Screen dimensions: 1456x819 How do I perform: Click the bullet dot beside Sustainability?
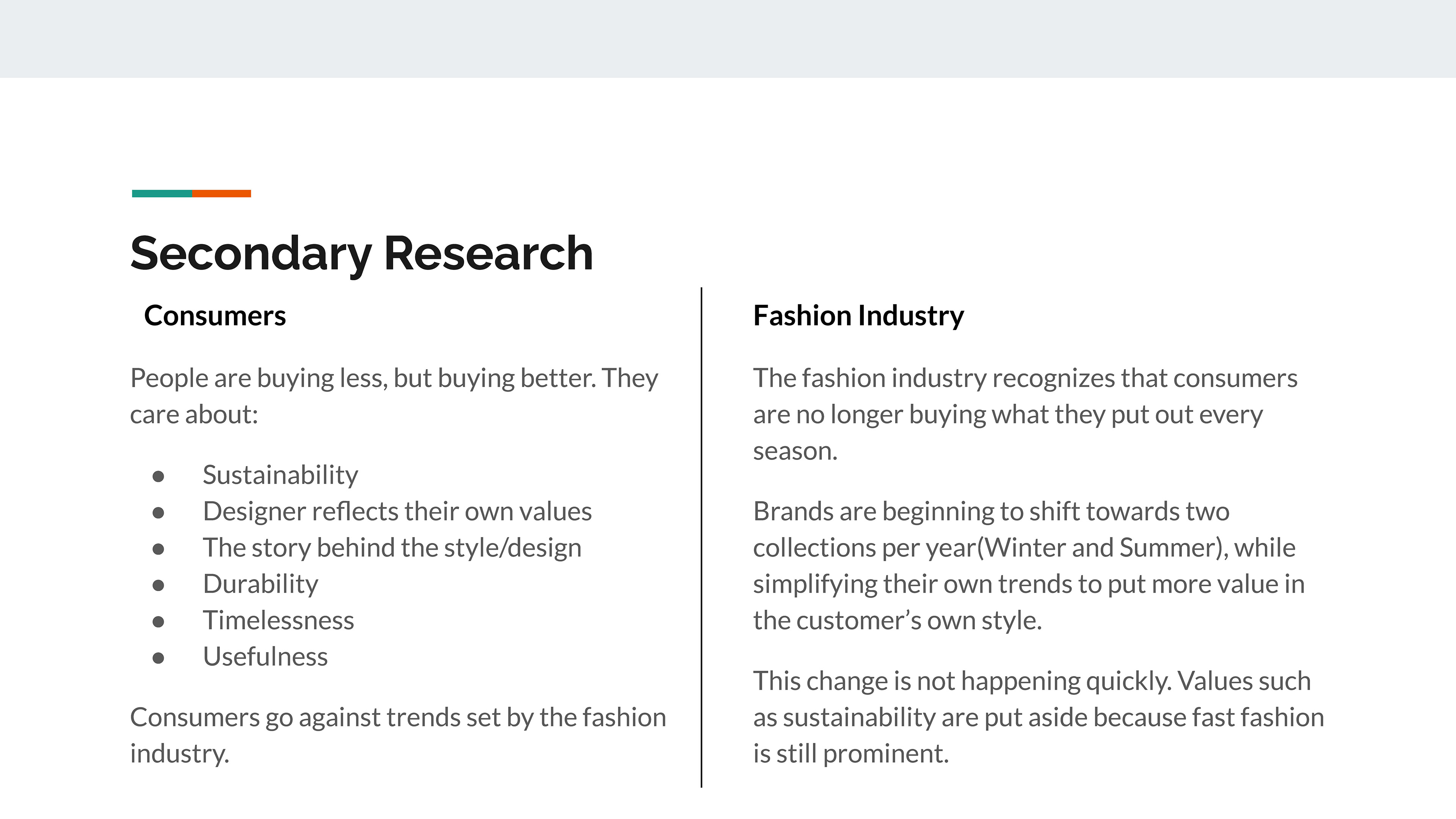pos(158,477)
